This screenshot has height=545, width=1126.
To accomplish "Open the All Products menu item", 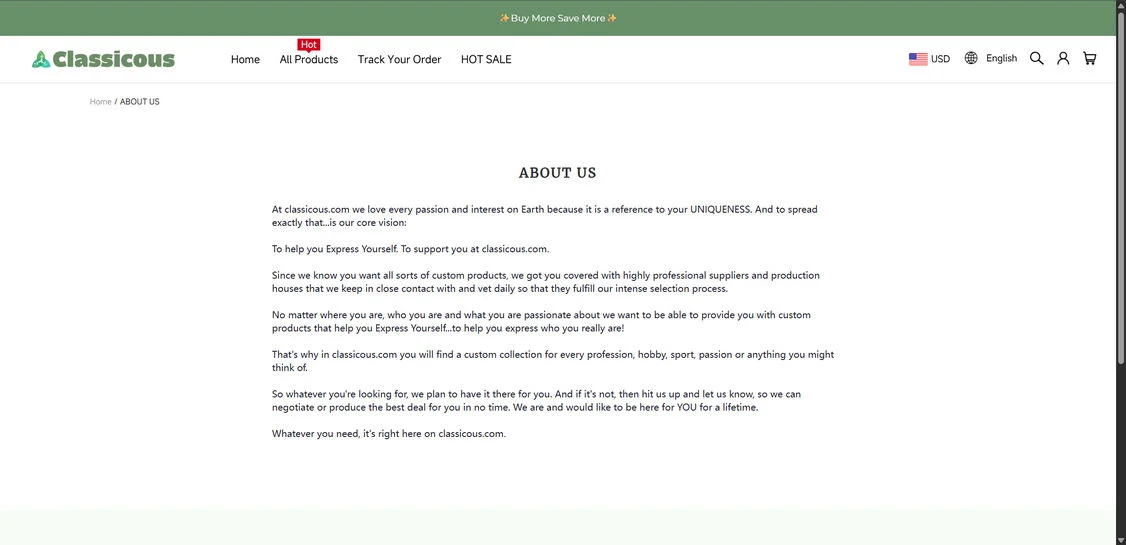I will [x=309, y=60].
